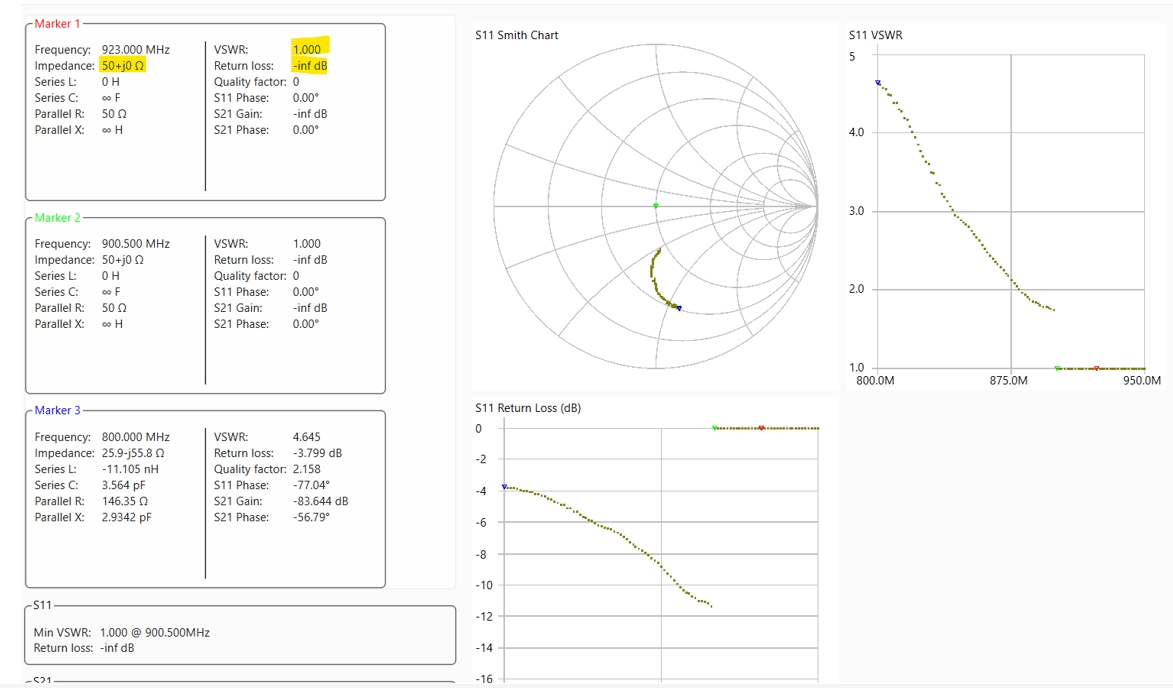This screenshot has height=688, width=1173.
Task: Click the S11 Return Loss (dB) chart title
Action: point(527,408)
